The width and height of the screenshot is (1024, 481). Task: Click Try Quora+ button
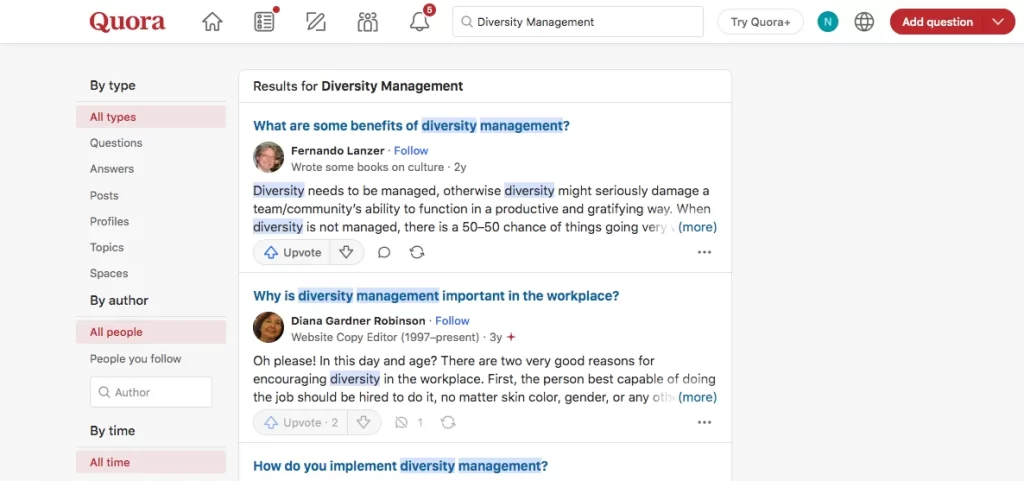click(760, 22)
